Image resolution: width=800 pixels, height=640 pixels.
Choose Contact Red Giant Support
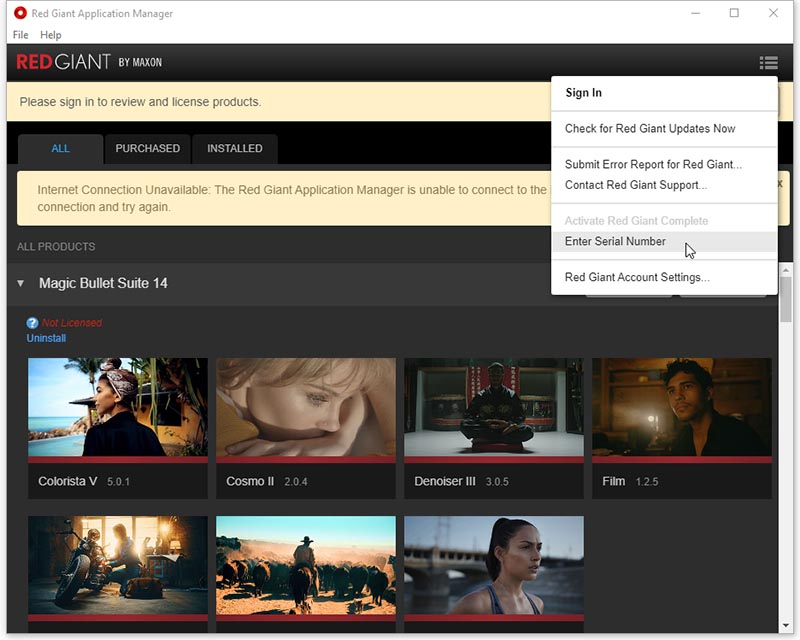664,185
